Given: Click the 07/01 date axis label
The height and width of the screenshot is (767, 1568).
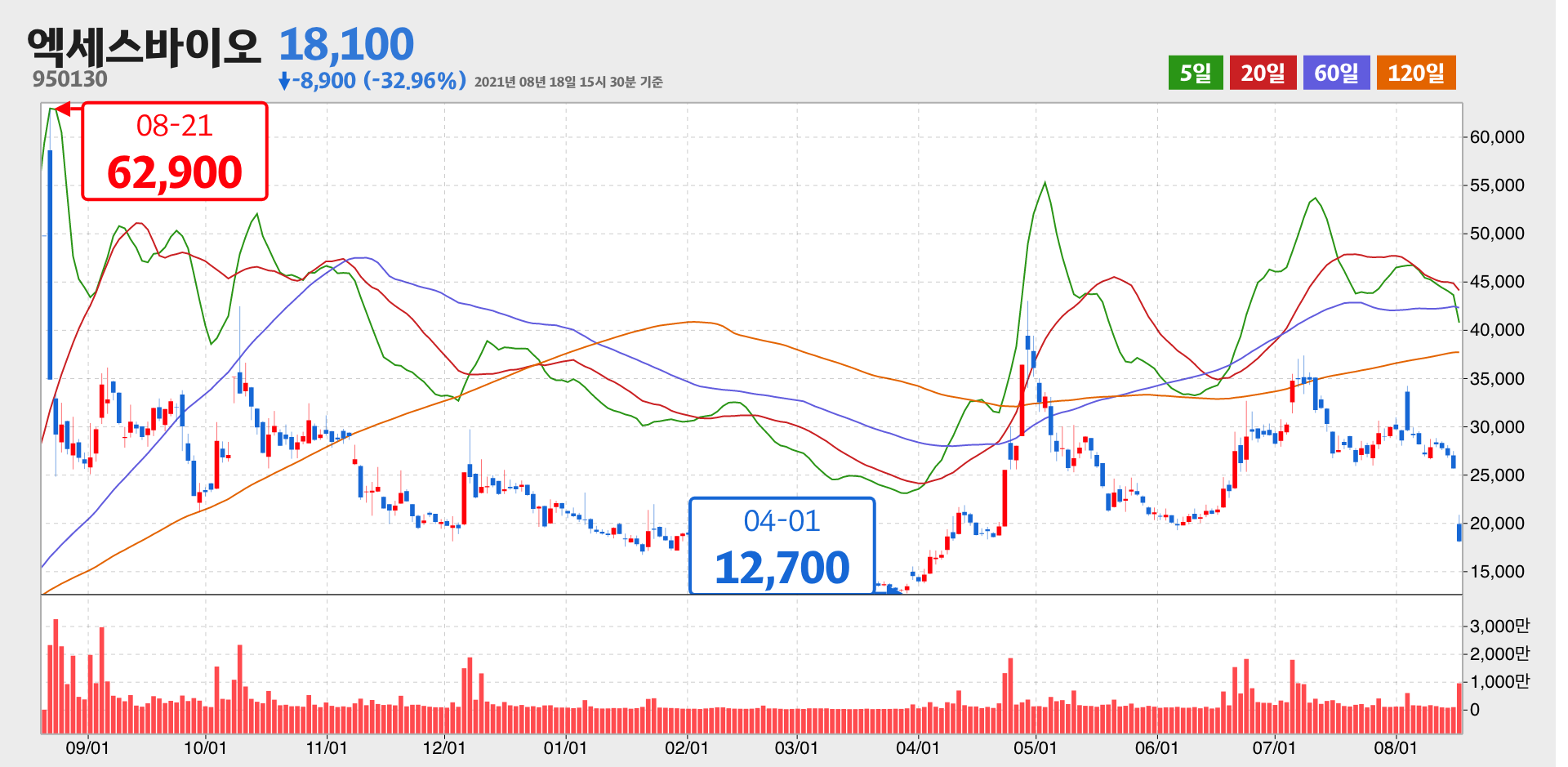Looking at the screenshot, I should pyautogui.click(x=1275, y=748).
